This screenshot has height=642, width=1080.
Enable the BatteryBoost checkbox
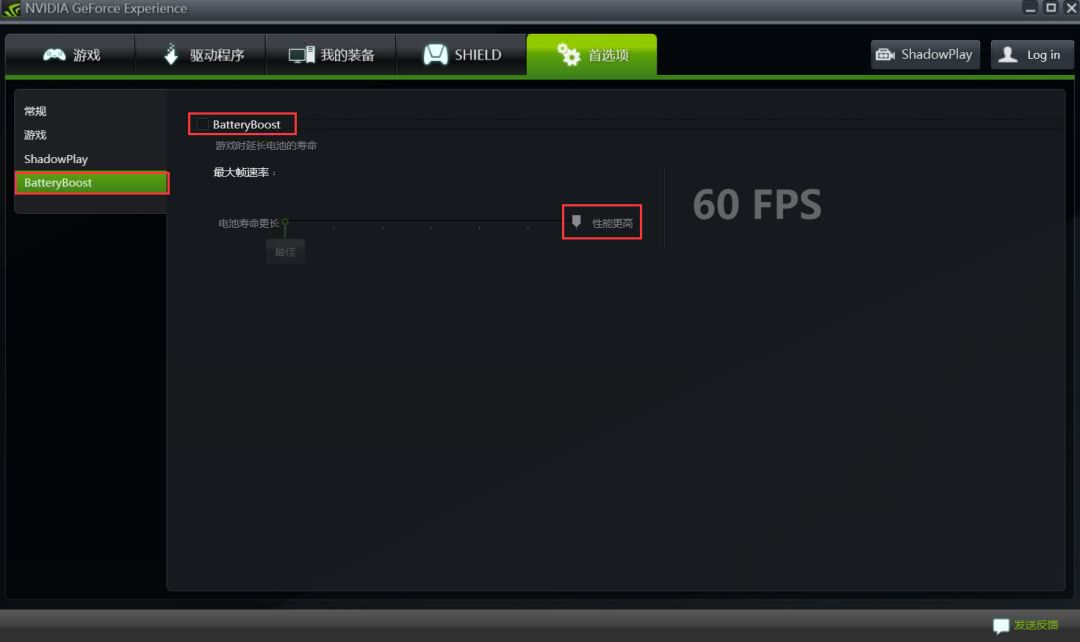click(x=202, y=124)
